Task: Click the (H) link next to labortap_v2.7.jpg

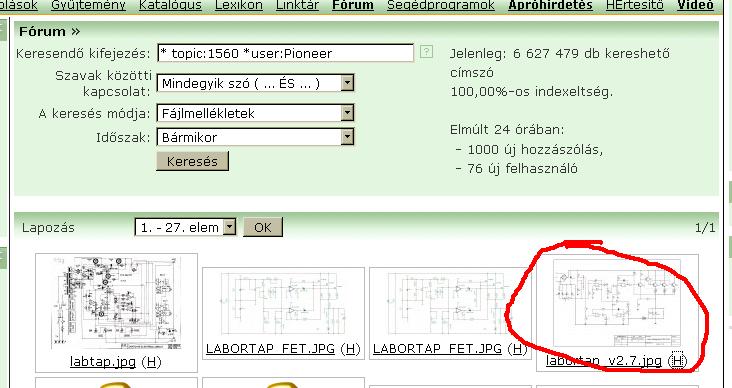Action: [677, 360]
